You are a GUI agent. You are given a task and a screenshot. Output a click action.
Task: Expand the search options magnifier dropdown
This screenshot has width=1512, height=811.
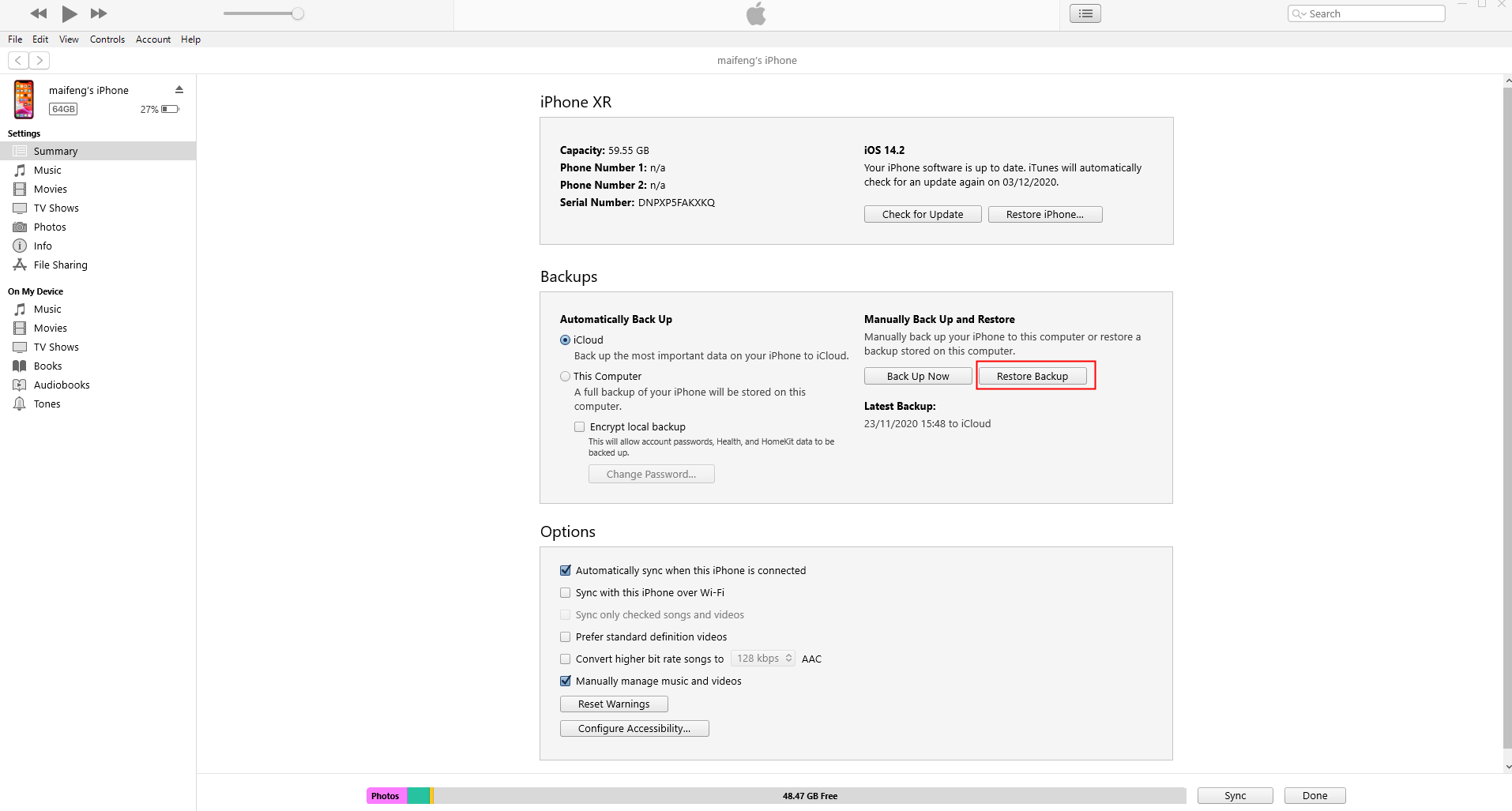[1299, 13]
